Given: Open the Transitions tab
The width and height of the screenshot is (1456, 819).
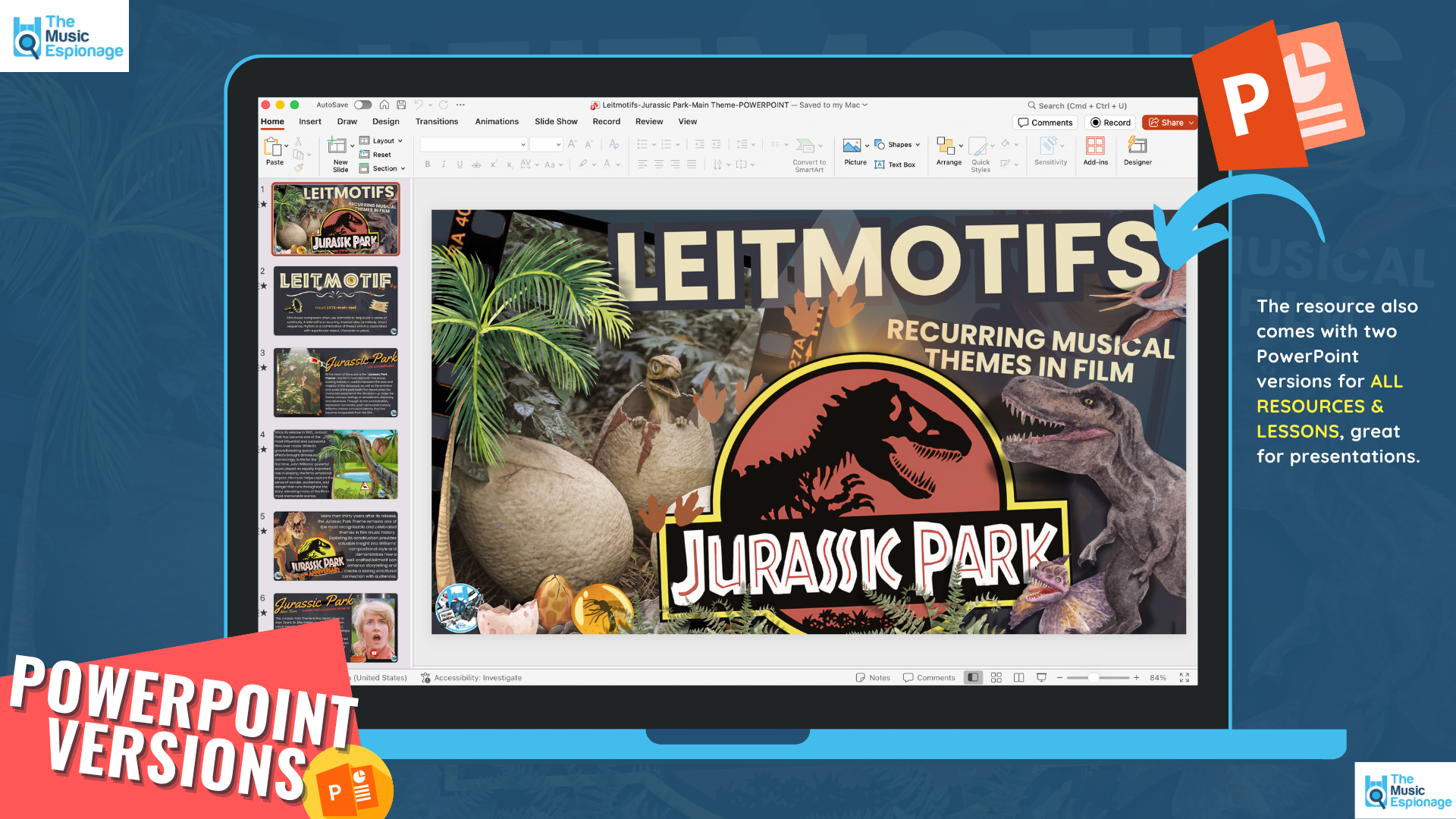Looking at the screenshot, I should [x=437, y=121].
